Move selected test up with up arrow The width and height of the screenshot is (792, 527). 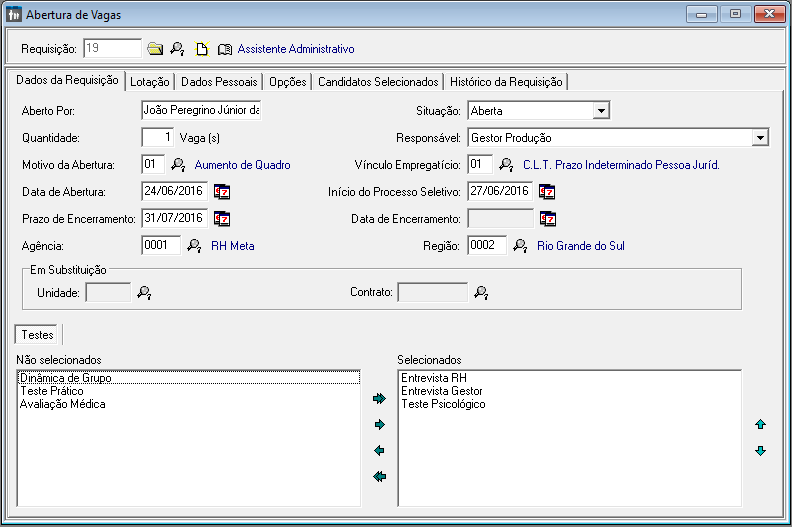tap(760, 424)
